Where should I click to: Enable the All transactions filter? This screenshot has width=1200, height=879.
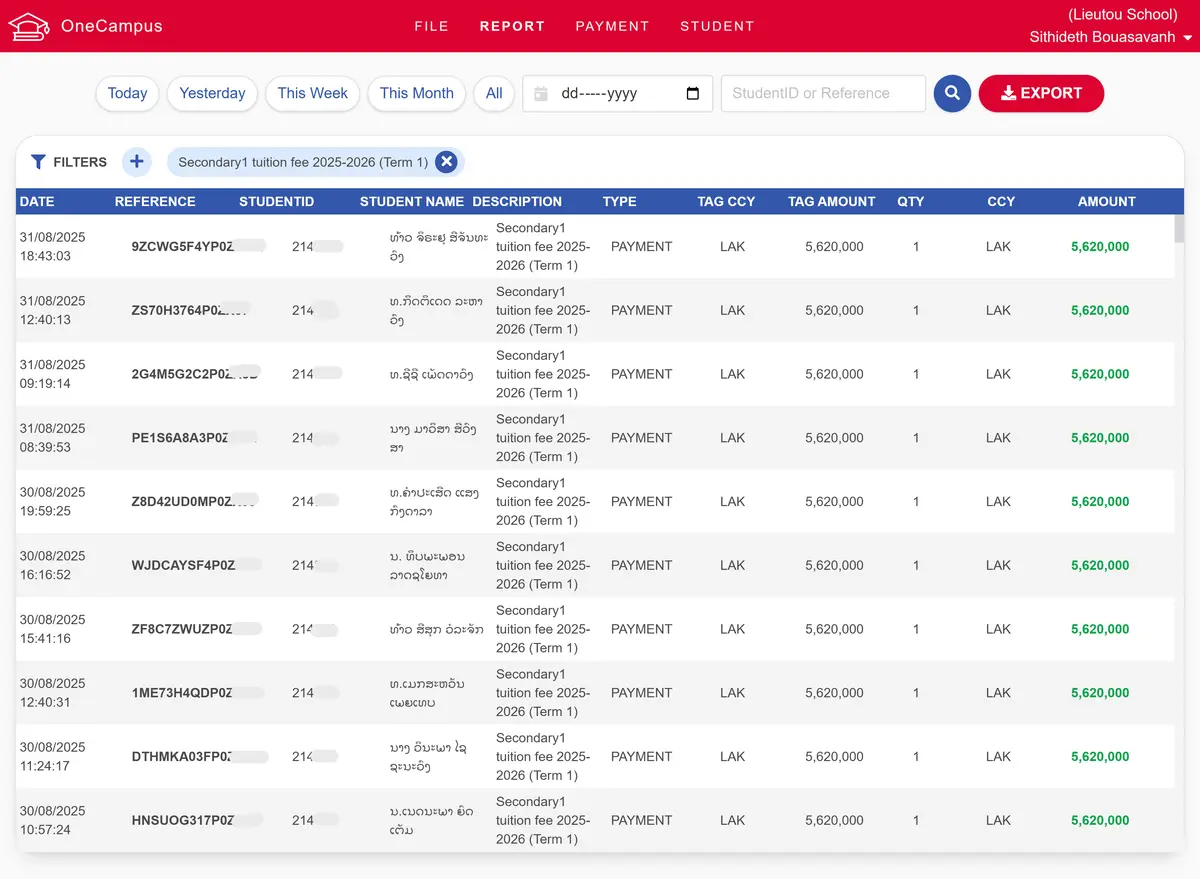click(x=494, y=93)
